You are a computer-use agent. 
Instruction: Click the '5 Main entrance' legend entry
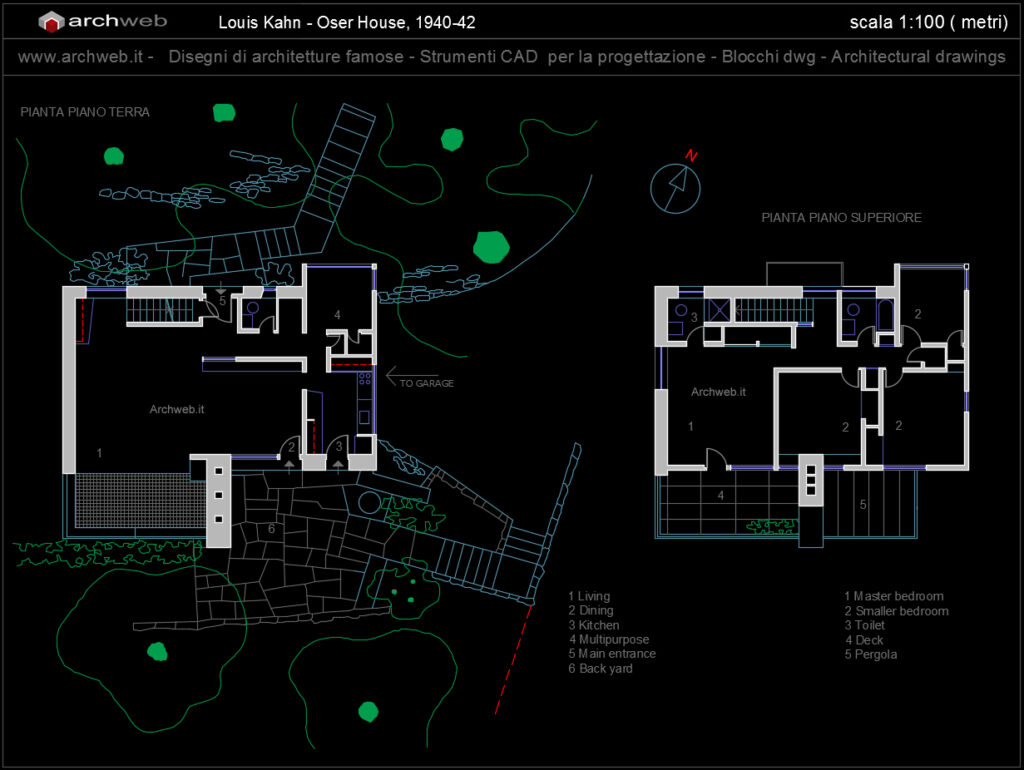point(612,654)
